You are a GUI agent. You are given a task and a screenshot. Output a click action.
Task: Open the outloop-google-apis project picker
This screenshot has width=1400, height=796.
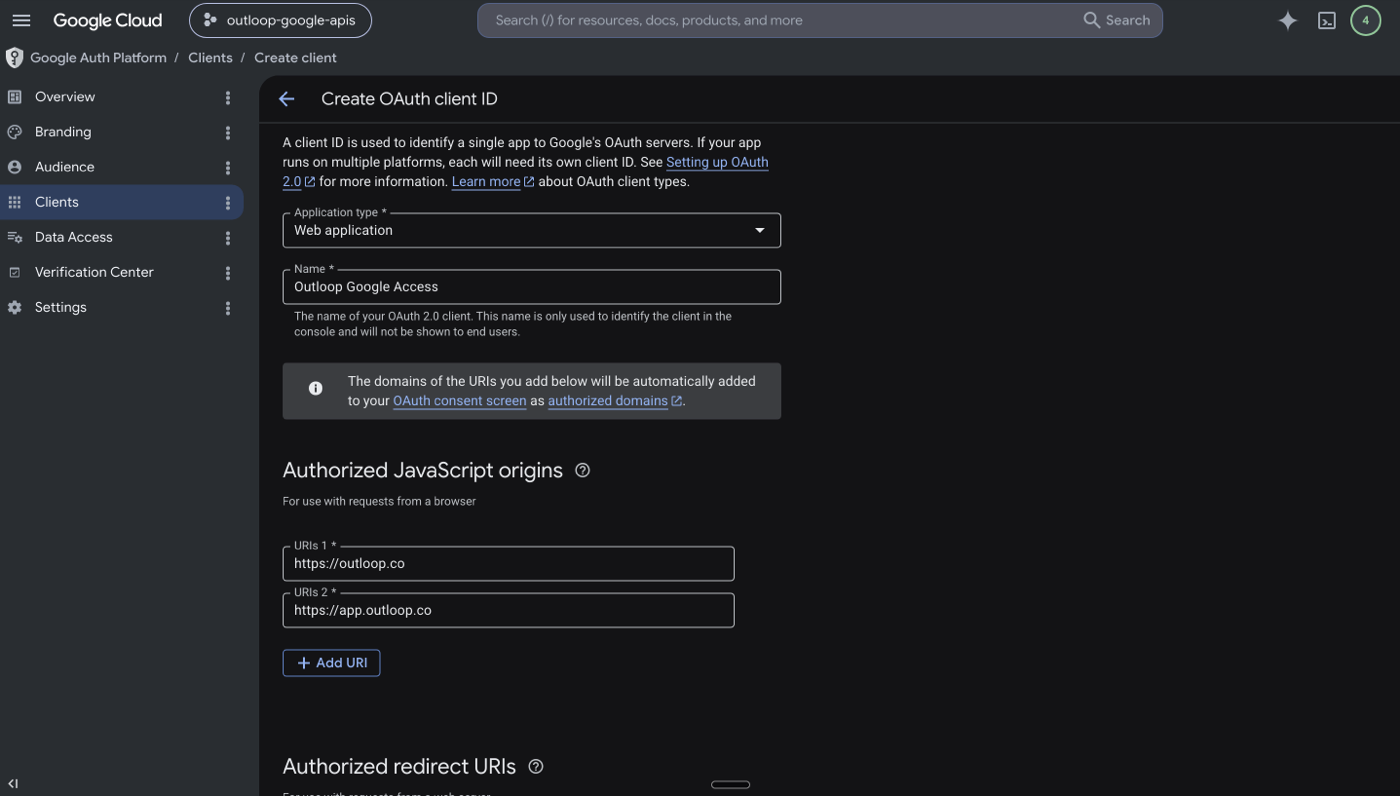tap(280, 20)
